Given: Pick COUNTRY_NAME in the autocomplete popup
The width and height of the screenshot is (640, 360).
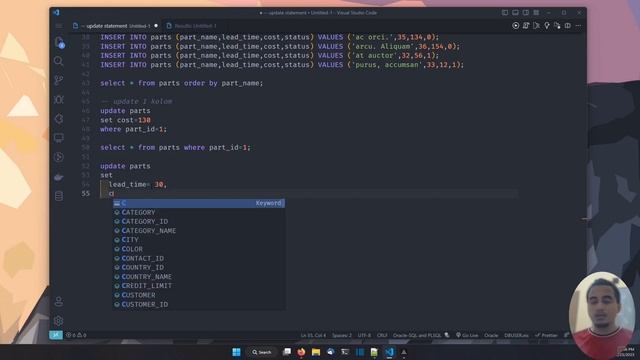Looking at the screenshot, I should pos(199,277).
